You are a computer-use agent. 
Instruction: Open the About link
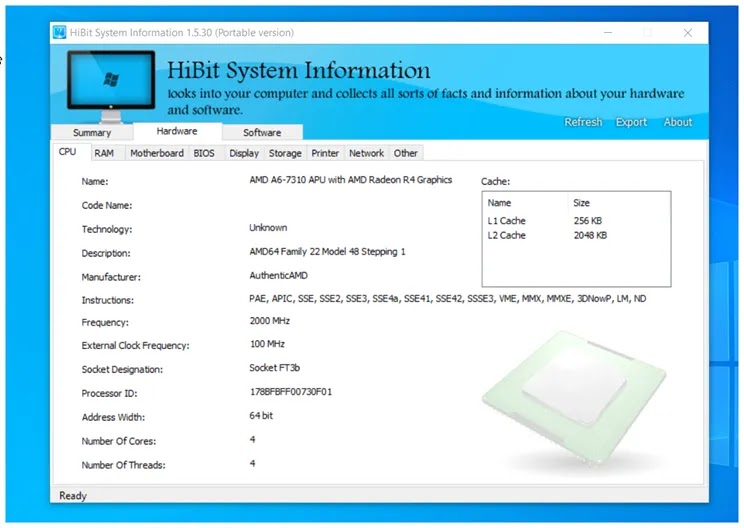point(678,122)
